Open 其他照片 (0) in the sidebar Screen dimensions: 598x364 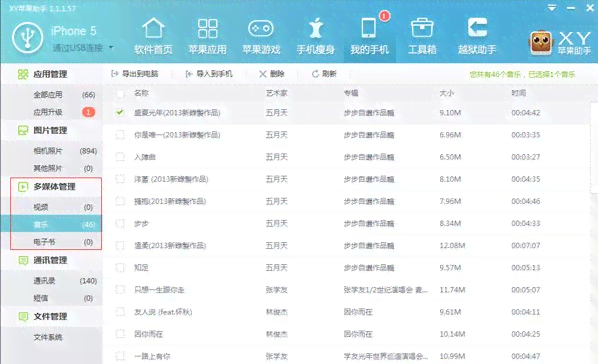pos(51,168)
